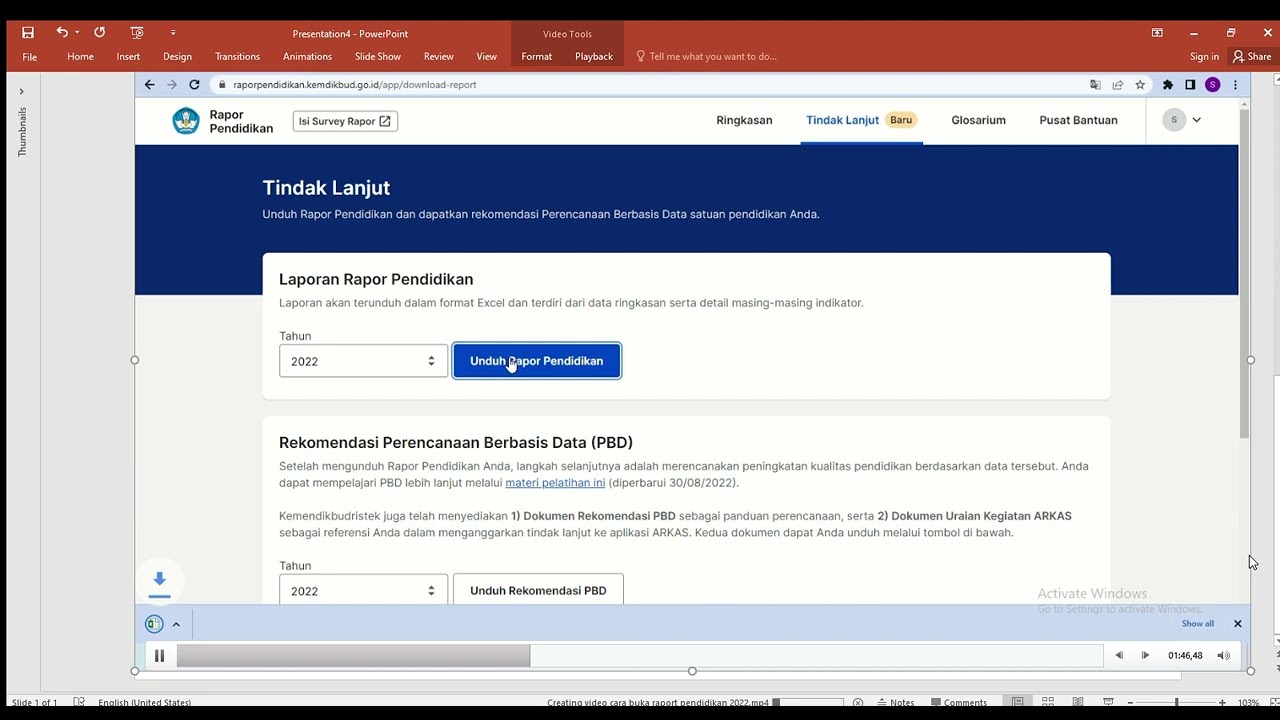Undo the last action in PowerPoint
This screenshot has height=720, width=1280.
(61, 33)
